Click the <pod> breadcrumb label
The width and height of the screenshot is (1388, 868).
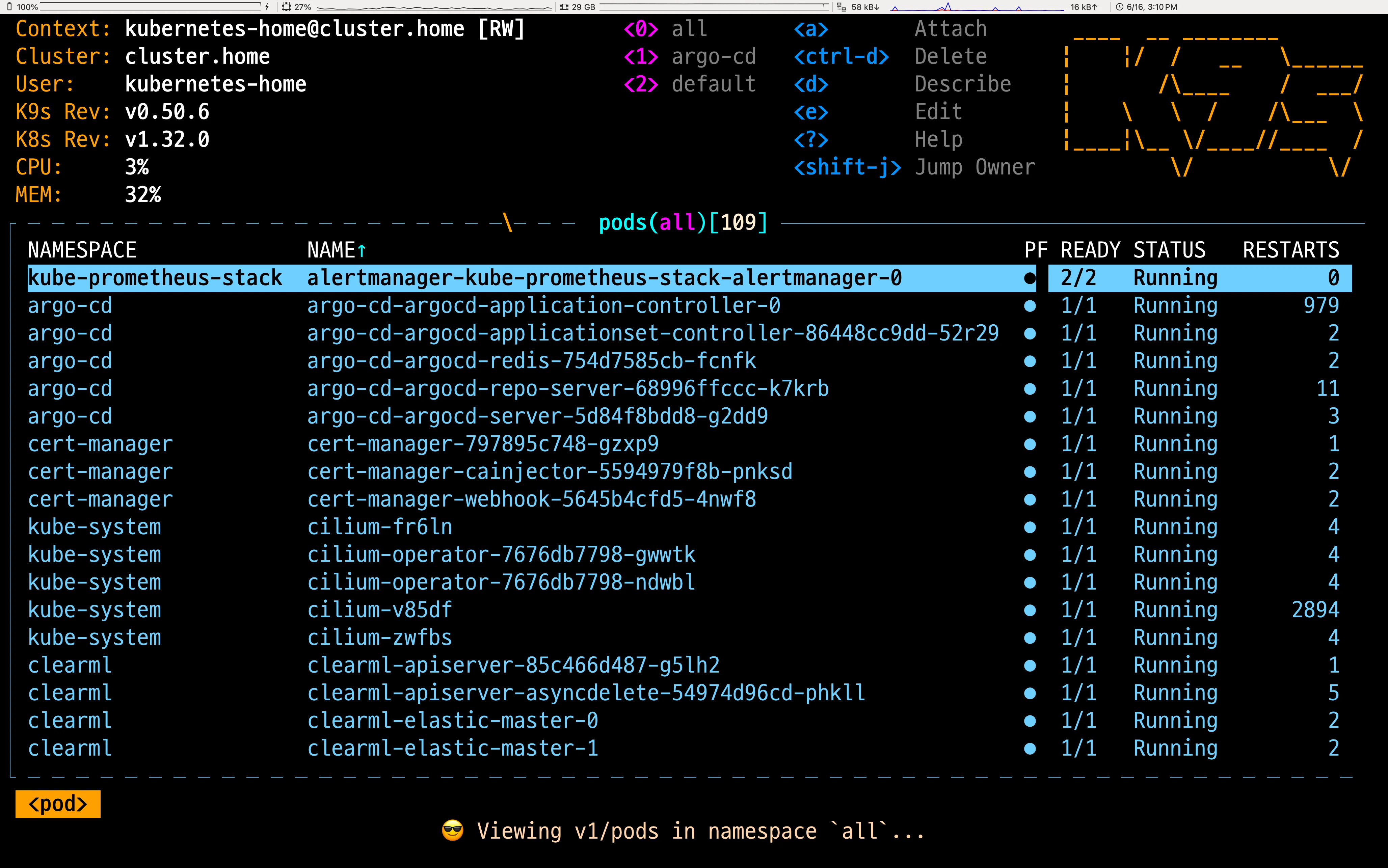58,804
